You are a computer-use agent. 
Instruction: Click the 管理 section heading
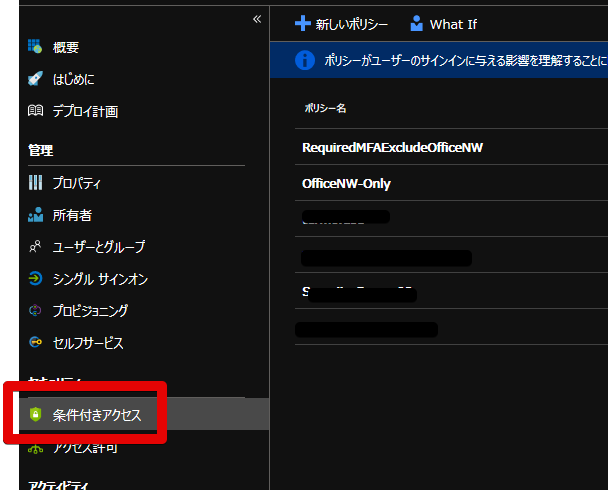40,150
